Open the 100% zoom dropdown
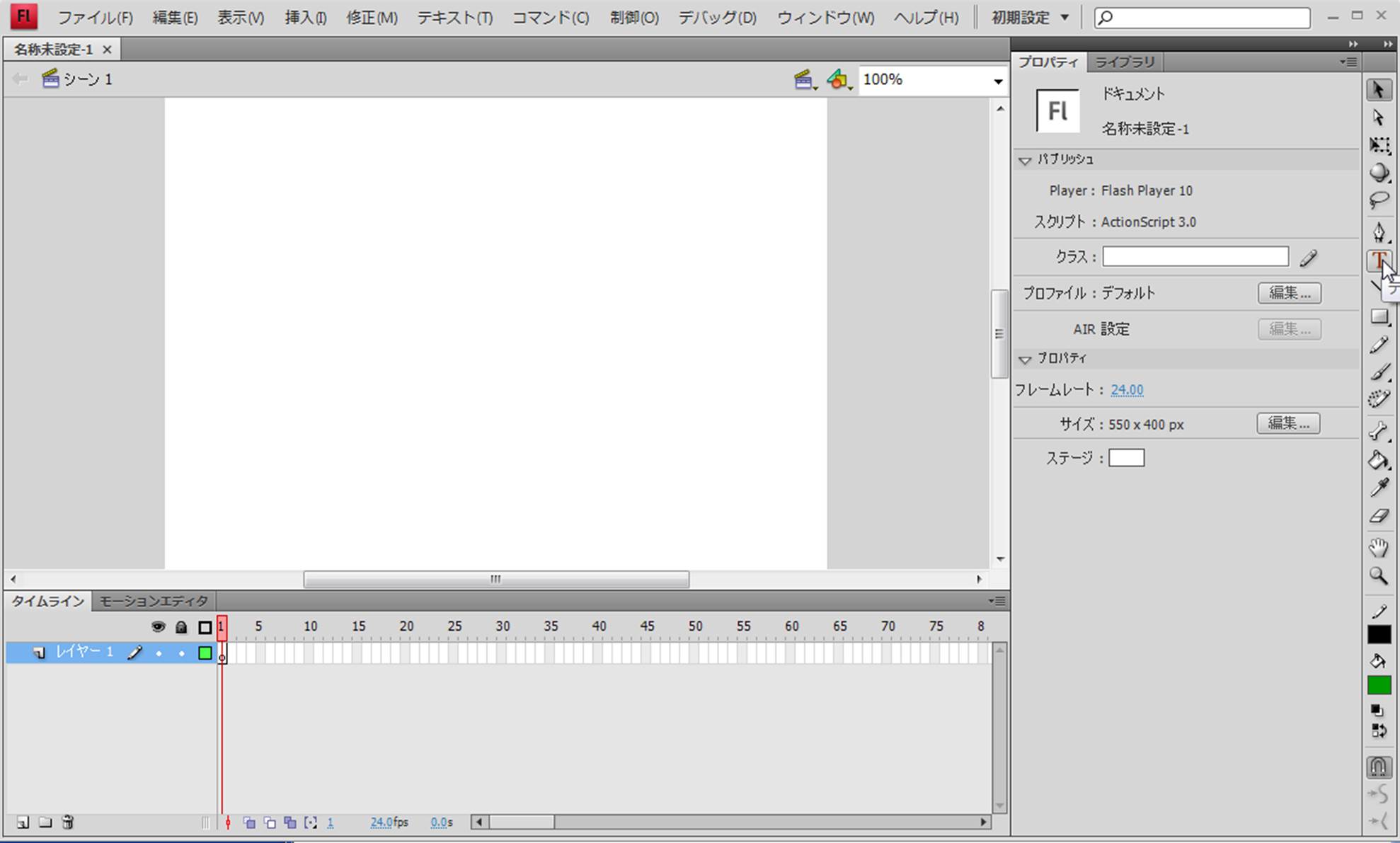 997,81
